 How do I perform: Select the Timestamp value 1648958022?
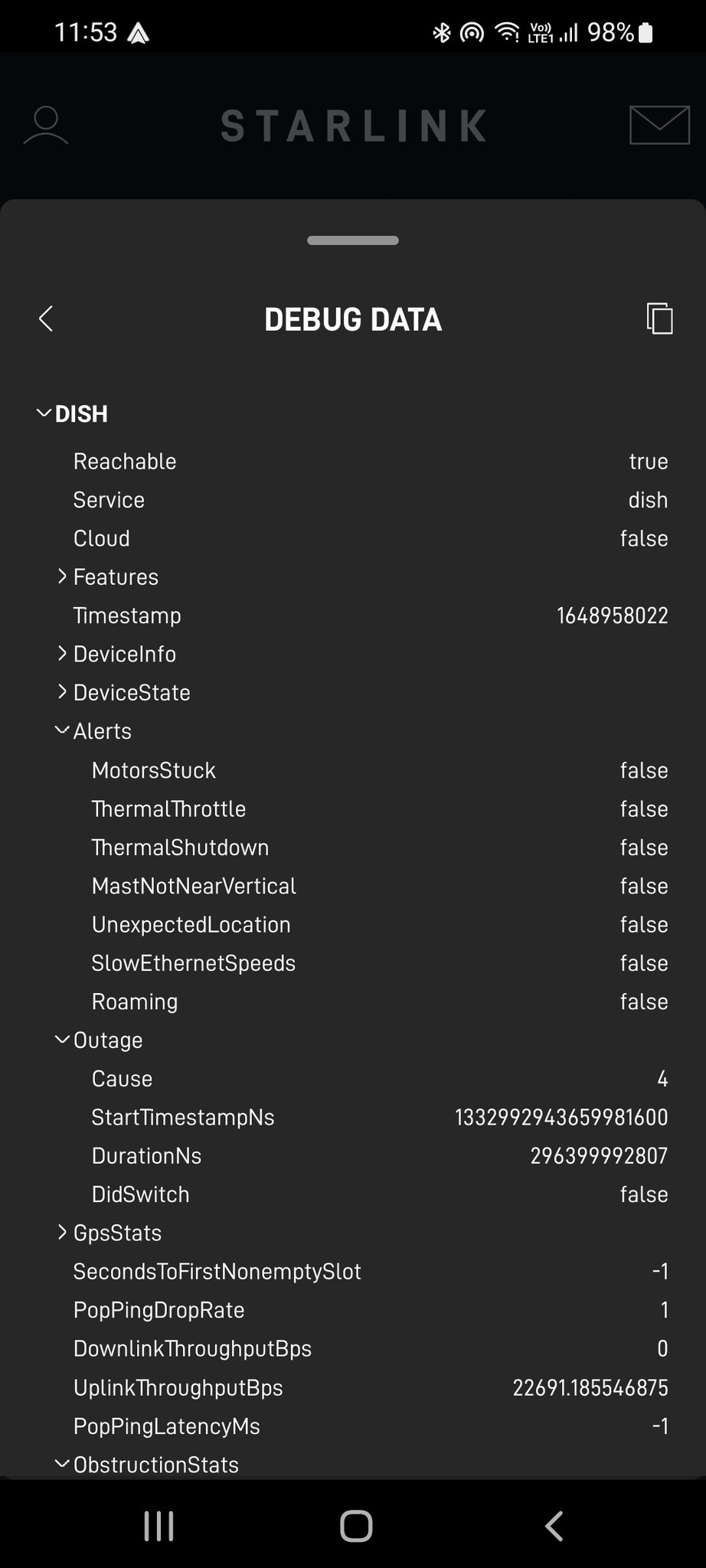click(x=612, y=616)
